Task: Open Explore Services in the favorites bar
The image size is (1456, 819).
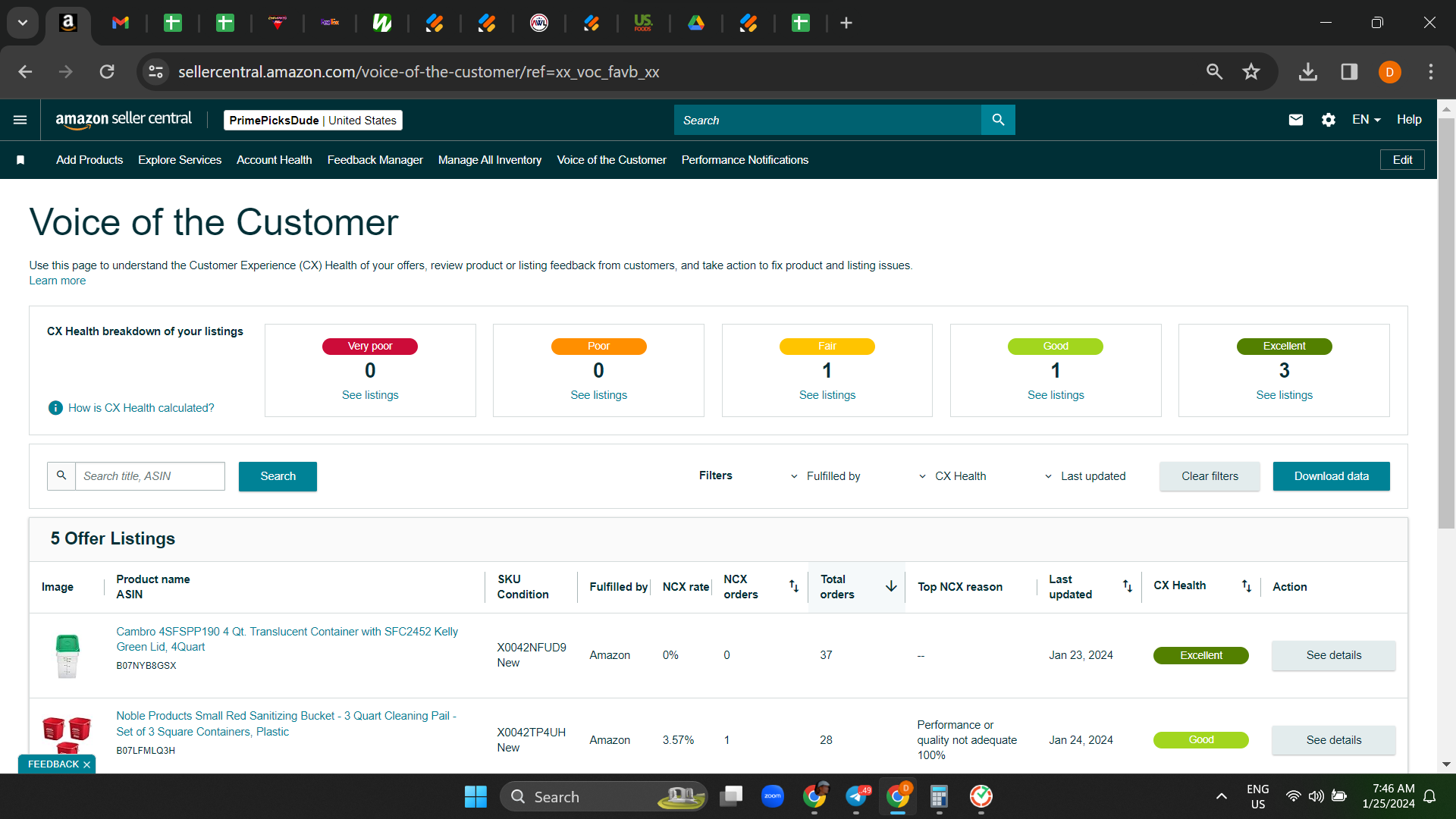Action: 180,160
